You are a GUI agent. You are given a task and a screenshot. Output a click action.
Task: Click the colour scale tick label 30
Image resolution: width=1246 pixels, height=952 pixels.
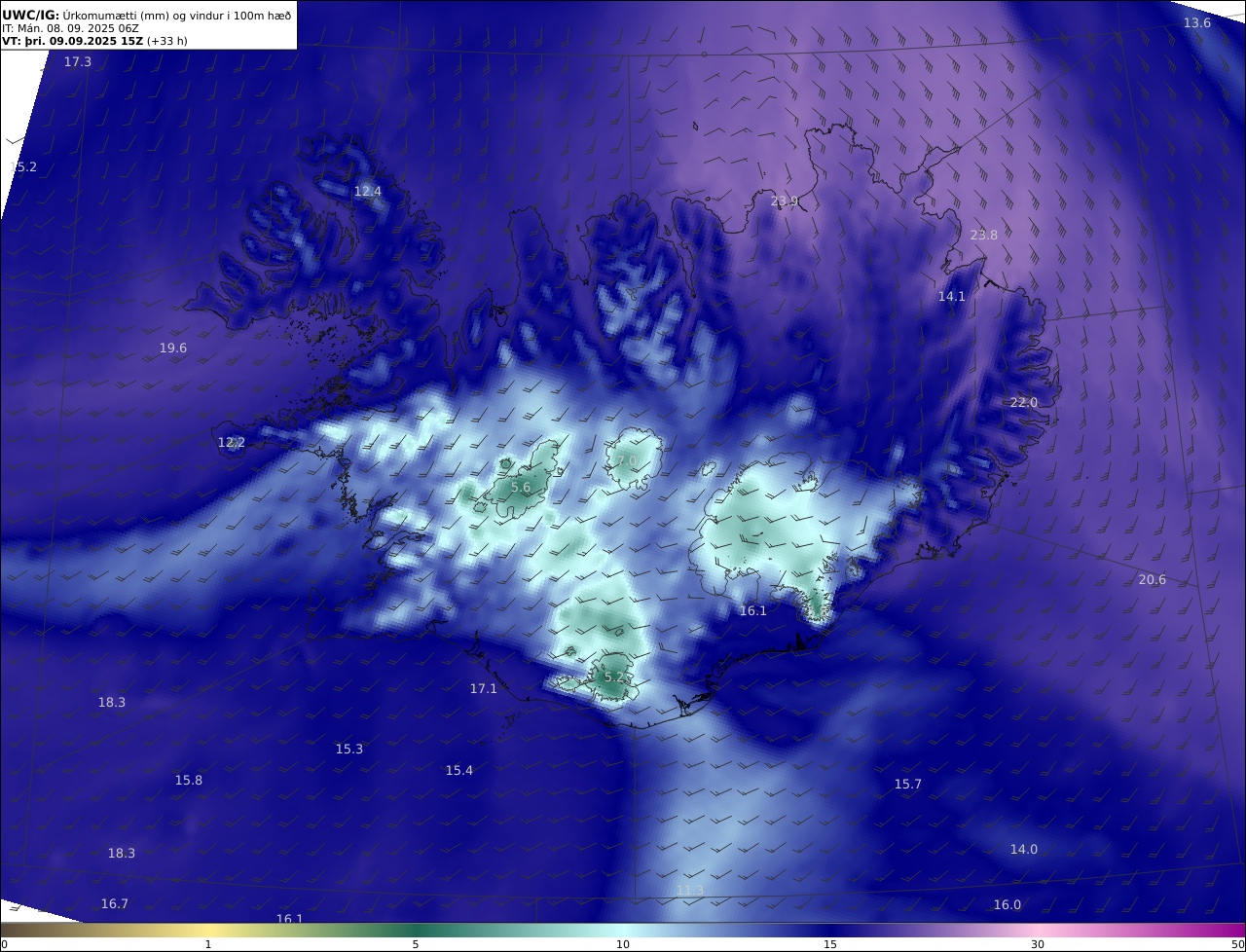[x=1038, y=944]
